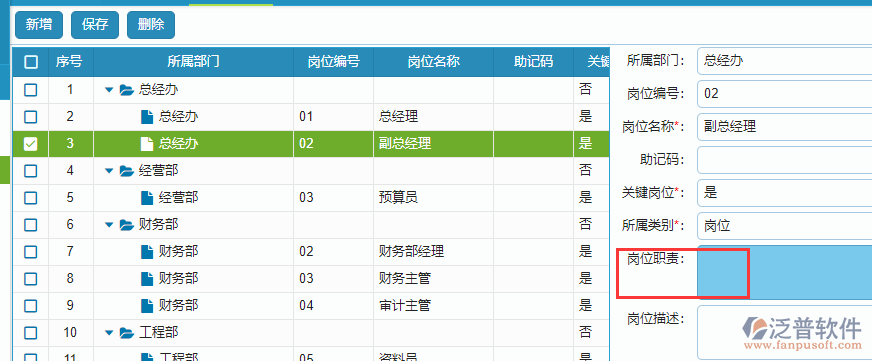Click code 01 in 总经理 row
The width and height of the screenshot is (872, 361).
(x=306, y=117)
